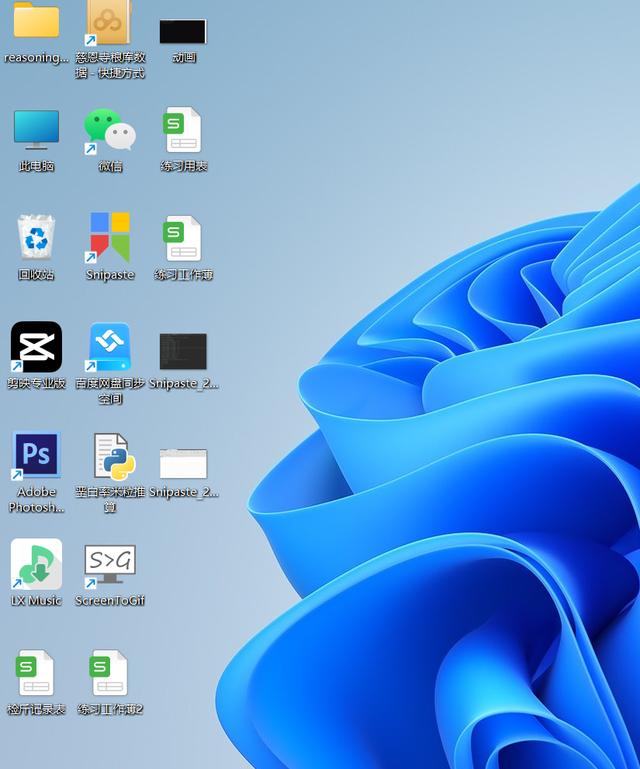Select the 蛋白率来粒推算 Python file icon
Viewport: 640px width, 769px height.
[114, 456]
